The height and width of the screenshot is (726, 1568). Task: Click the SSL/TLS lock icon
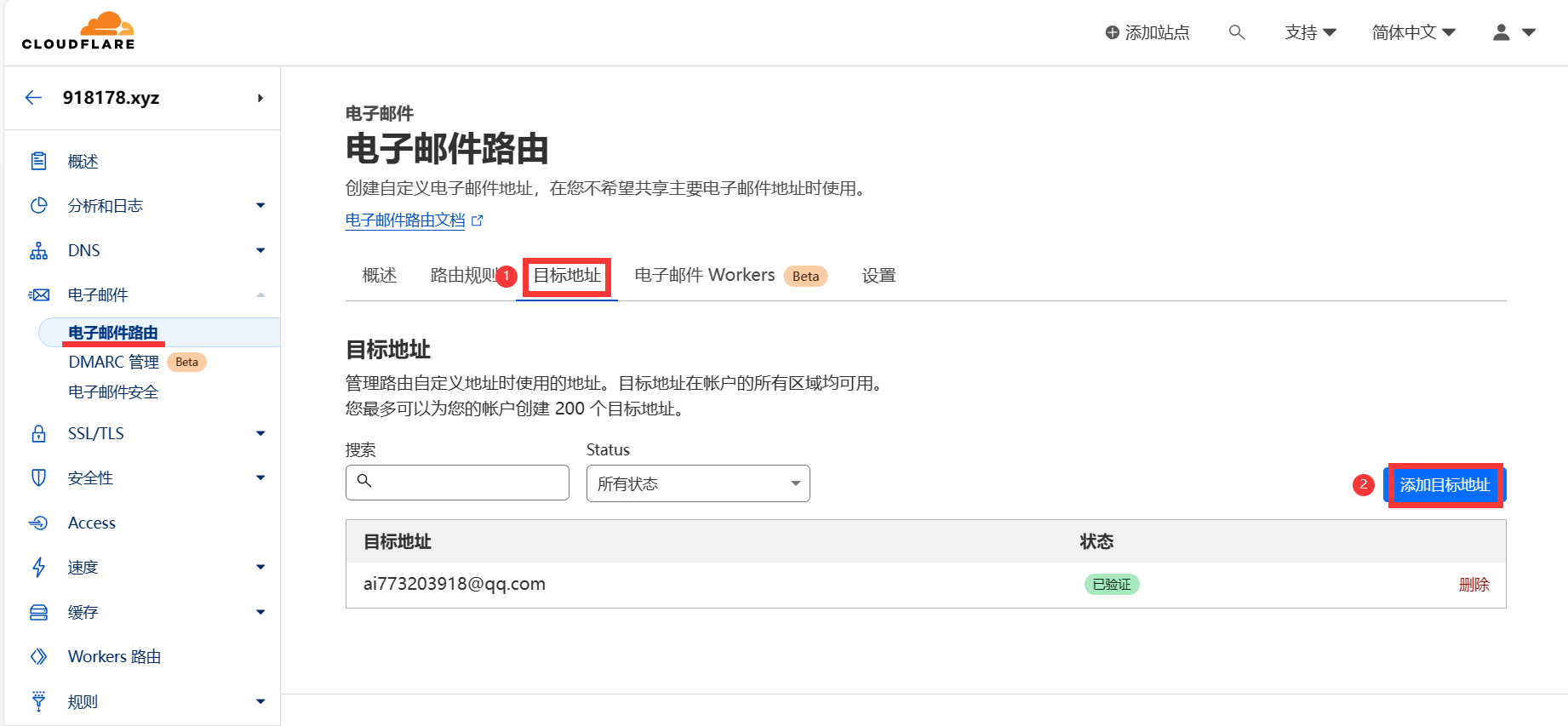click(x=39, y=433)
